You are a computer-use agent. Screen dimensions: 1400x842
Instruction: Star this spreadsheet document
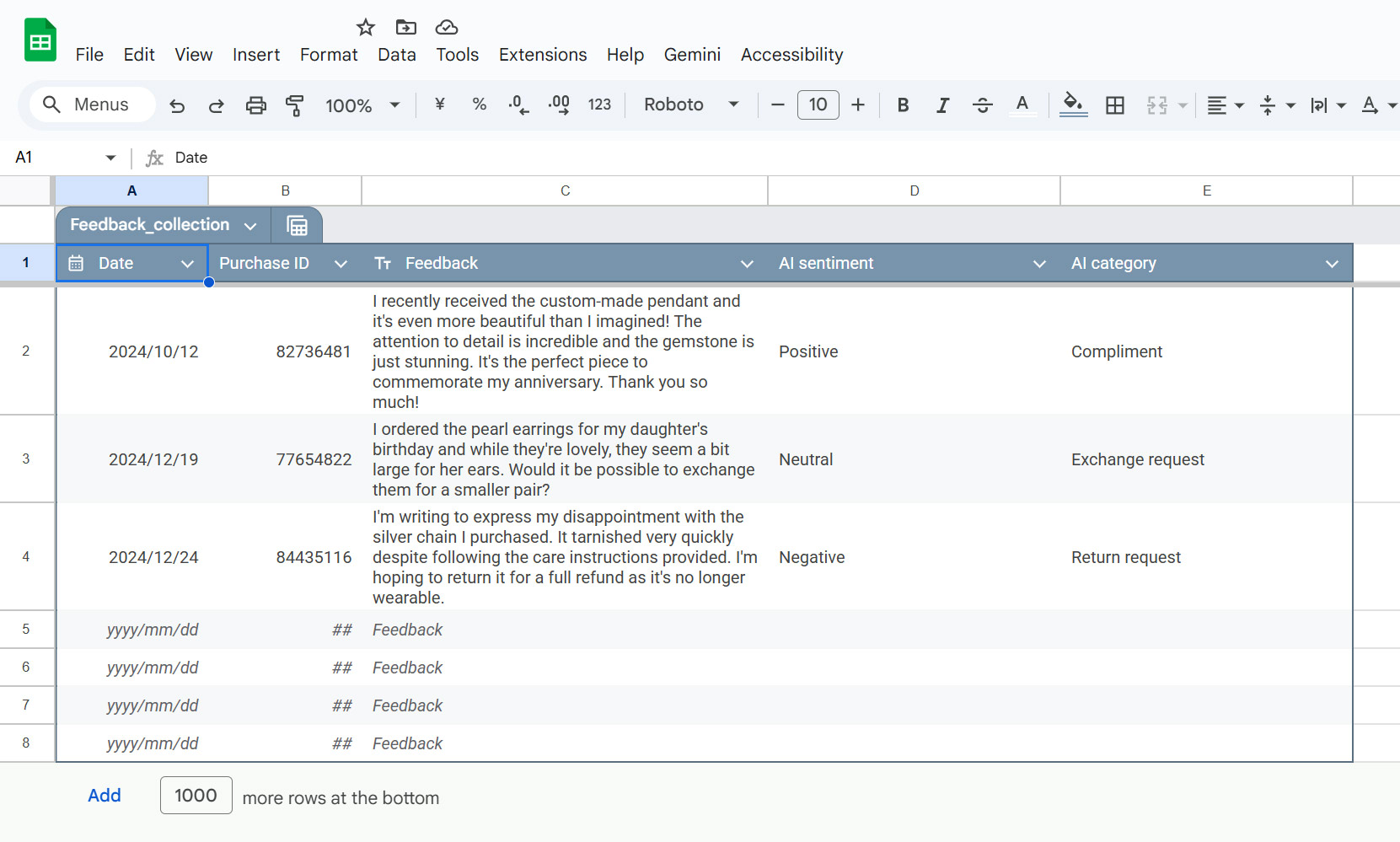(x=365, y=28)
